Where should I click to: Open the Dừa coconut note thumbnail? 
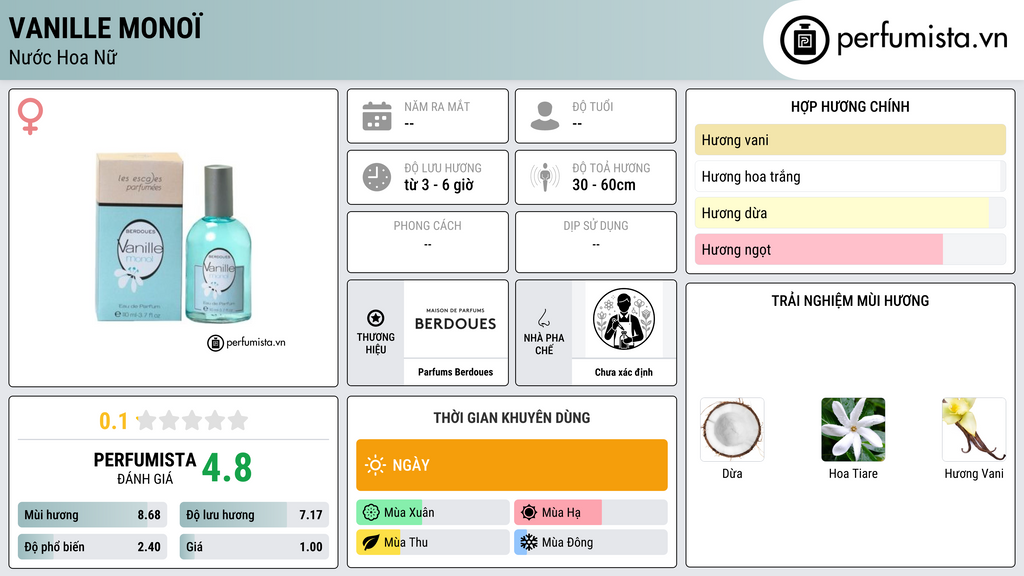click(x=732, y=430)
